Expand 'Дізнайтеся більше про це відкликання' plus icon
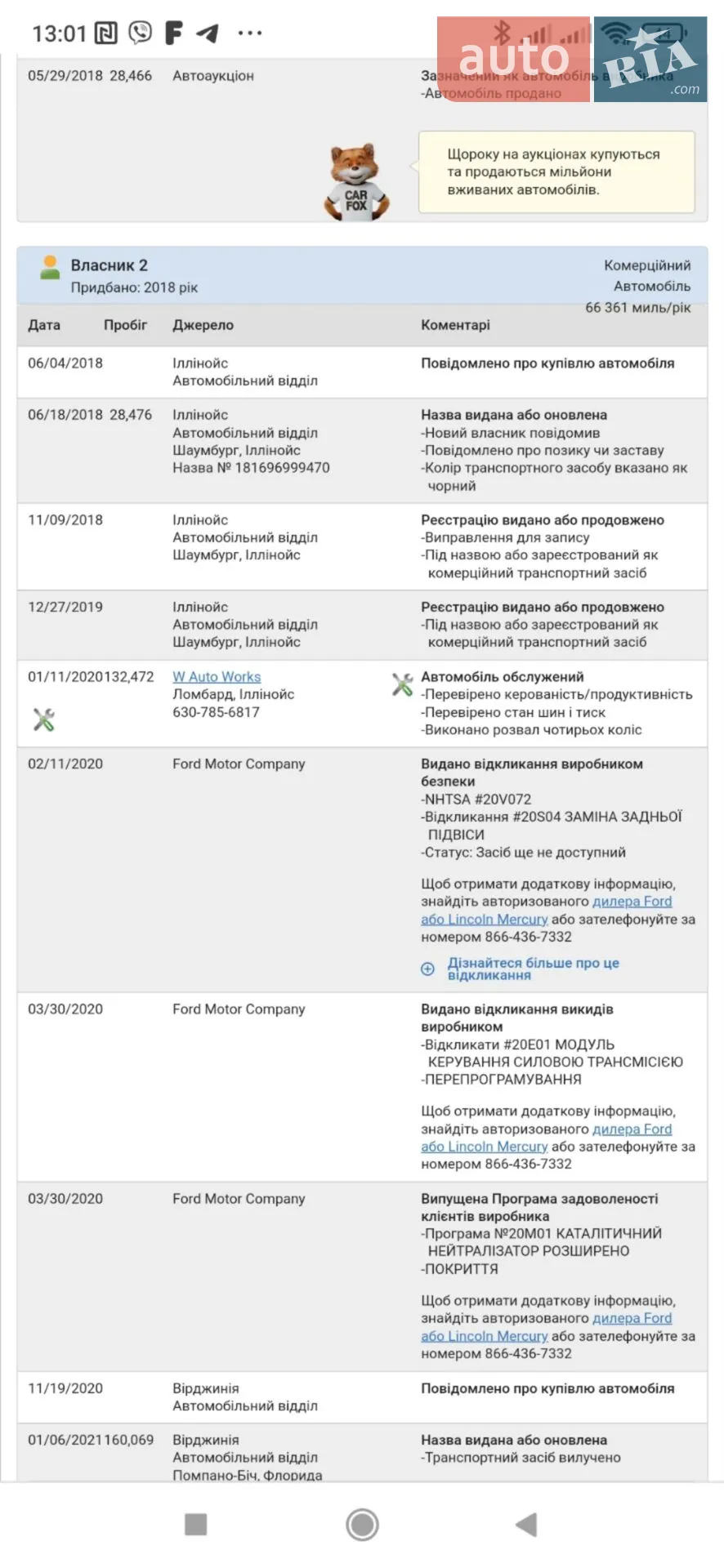This screenshot has height=1568, width=724. pyautogui.click(x=427, y=969)
